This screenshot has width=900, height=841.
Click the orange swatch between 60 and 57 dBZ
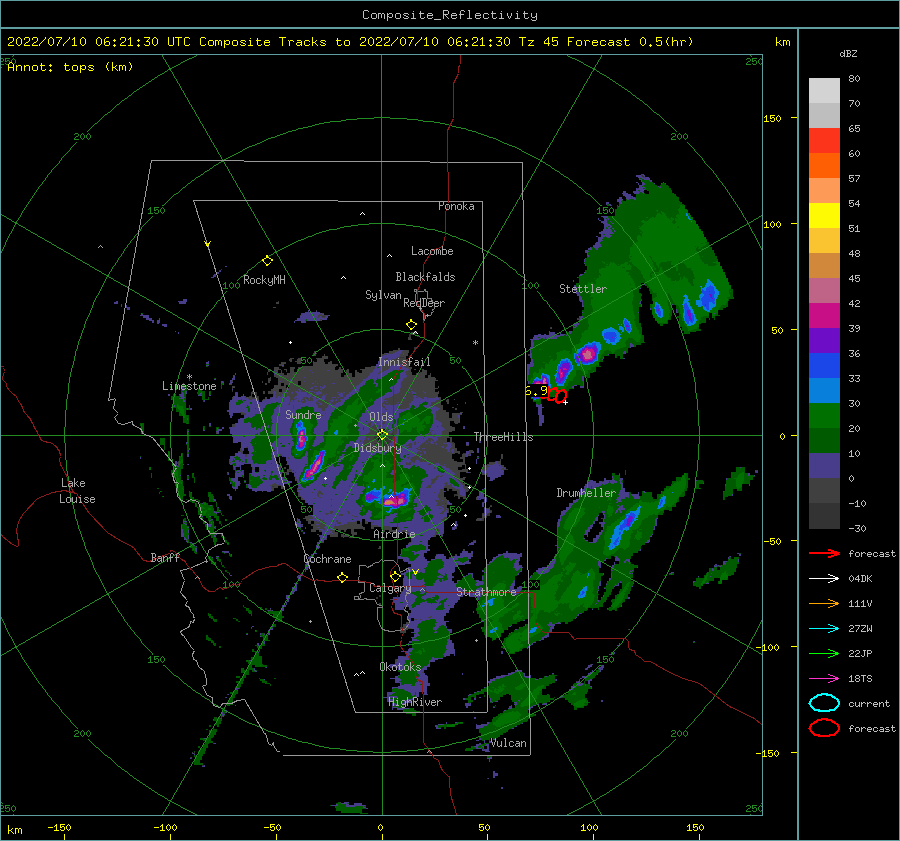(824, 166)
